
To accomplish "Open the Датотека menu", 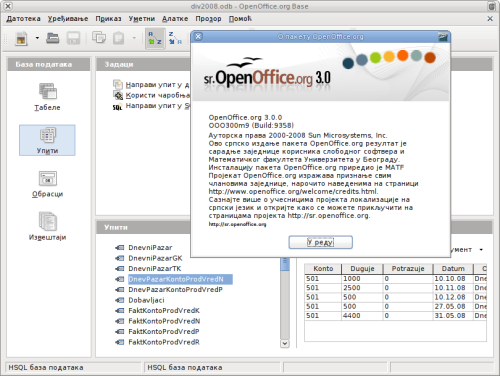I will pos(23,19).
